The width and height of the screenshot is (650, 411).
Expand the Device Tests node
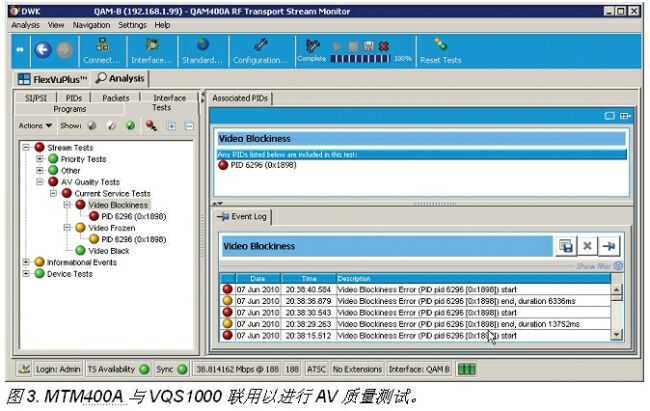click(x=26, y=274)
